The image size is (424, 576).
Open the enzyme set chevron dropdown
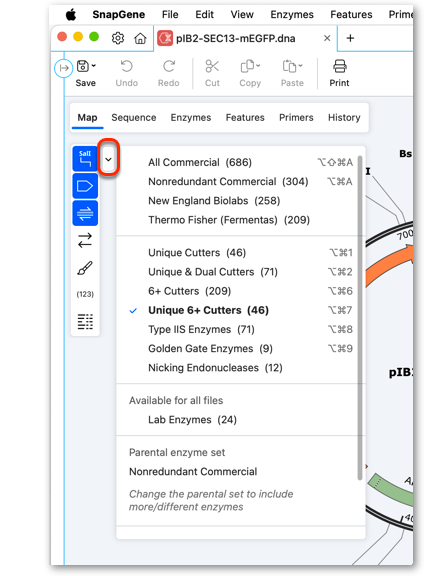pyautogui.click(x=108, y=159)
